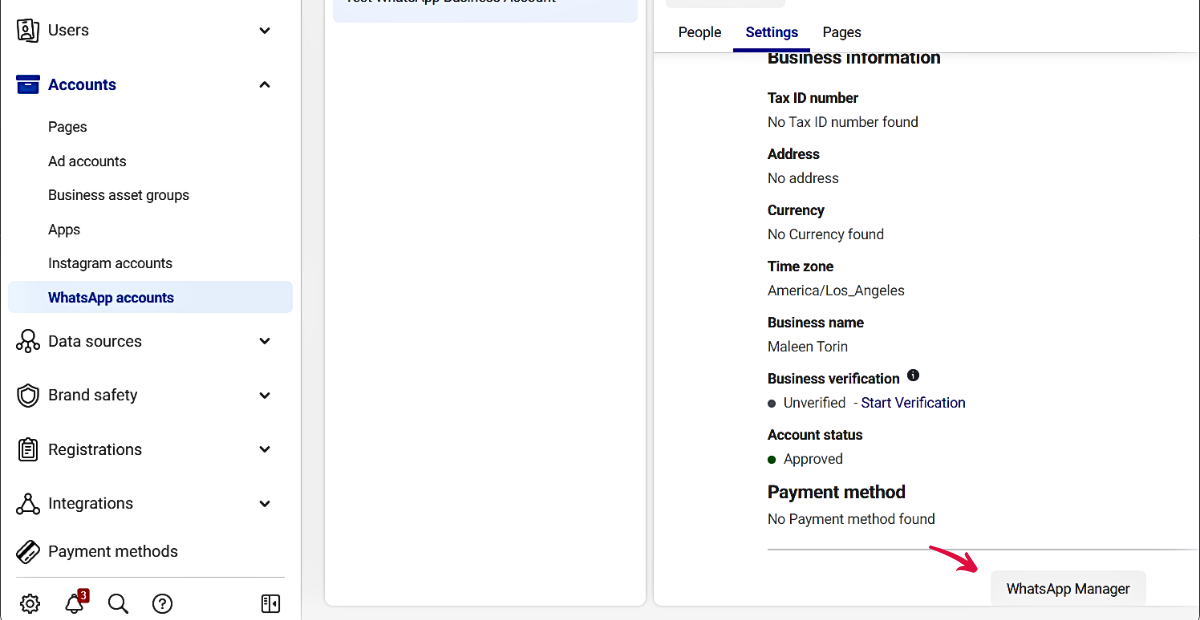Click the Registrations clipboard icon
This screenshot has width=1200, height=620.
28,449
